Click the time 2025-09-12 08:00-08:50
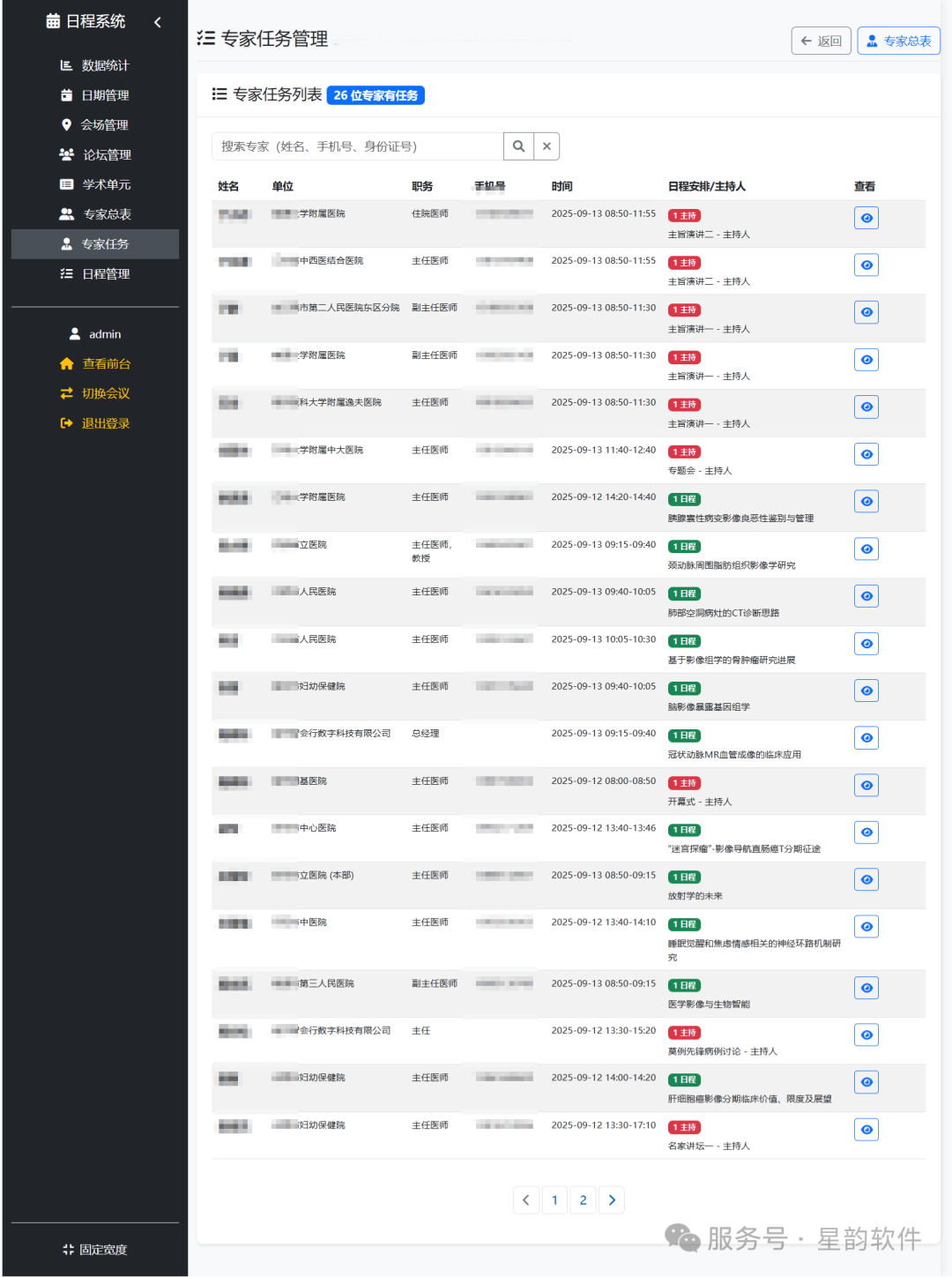 coord(604,781)
